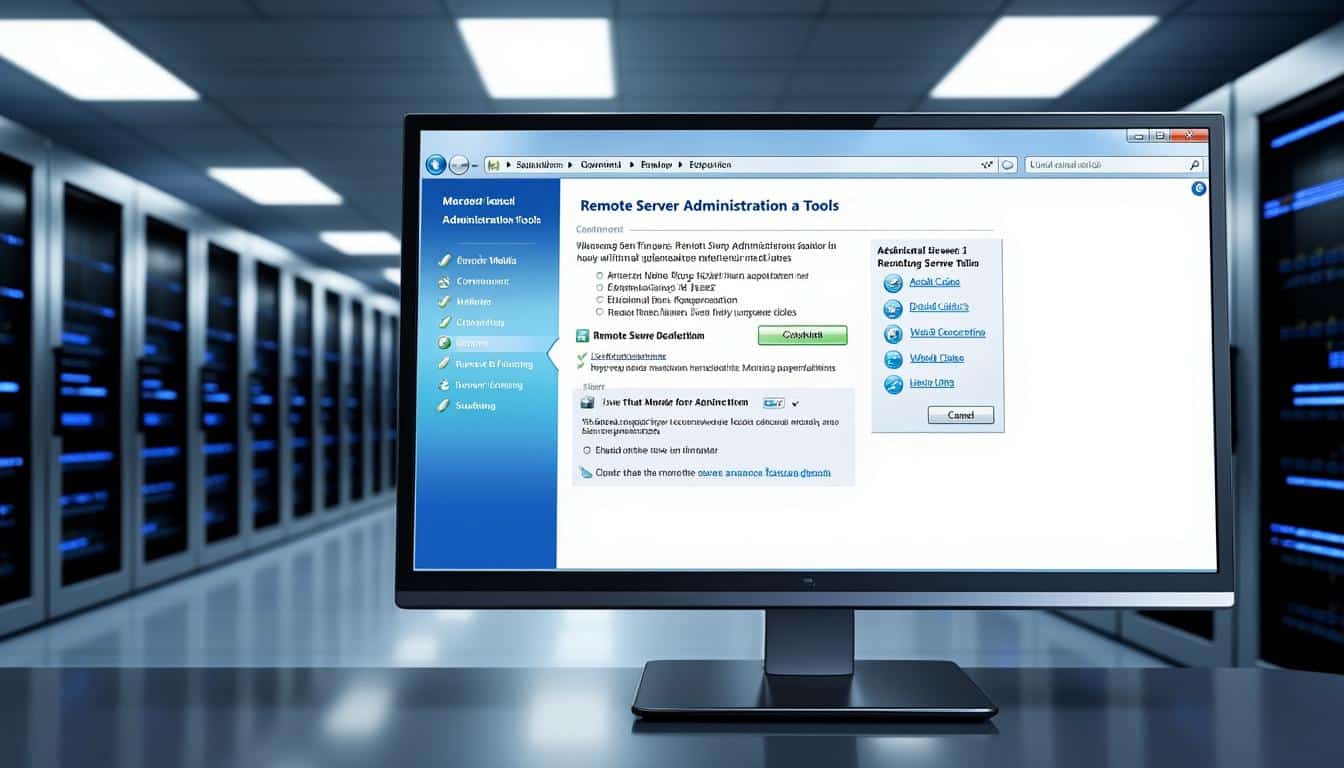Expand the address bar history dropdown arrow
The width and height of the screenshot is (1344, 768).
pyautogui.click(x=987, y=164)
